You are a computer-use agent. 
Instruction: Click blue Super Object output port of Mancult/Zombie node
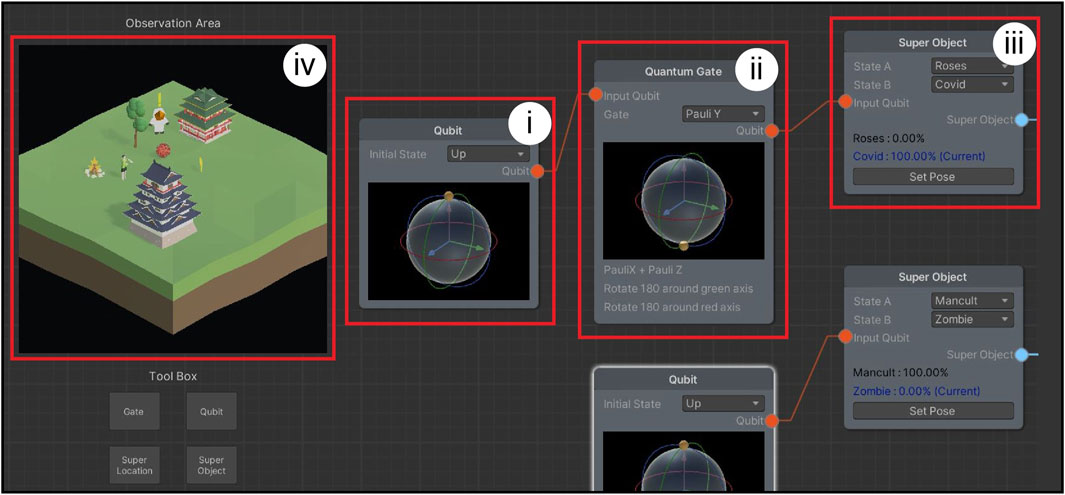[x=1021, y=354]
